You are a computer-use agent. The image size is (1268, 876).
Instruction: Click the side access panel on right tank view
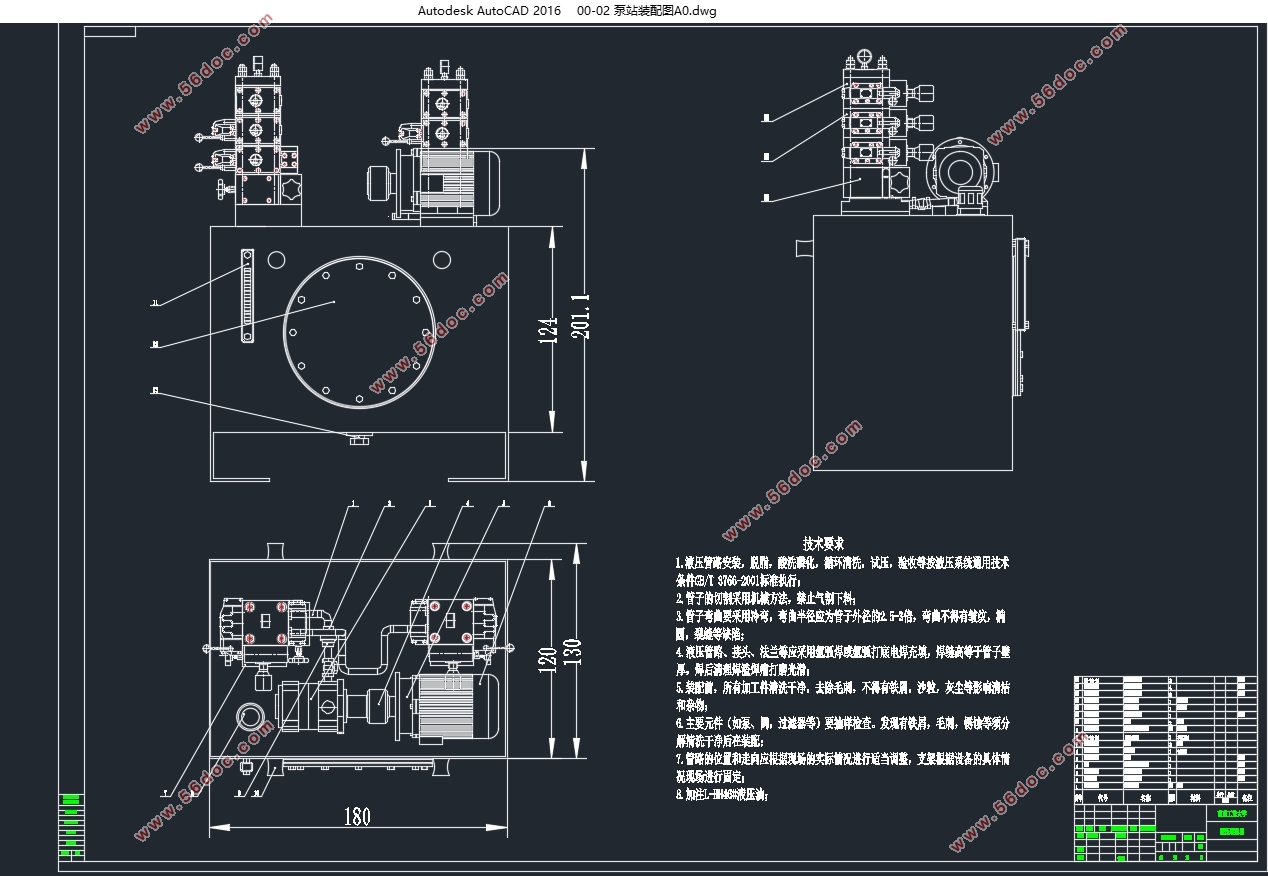(1020, 316)
